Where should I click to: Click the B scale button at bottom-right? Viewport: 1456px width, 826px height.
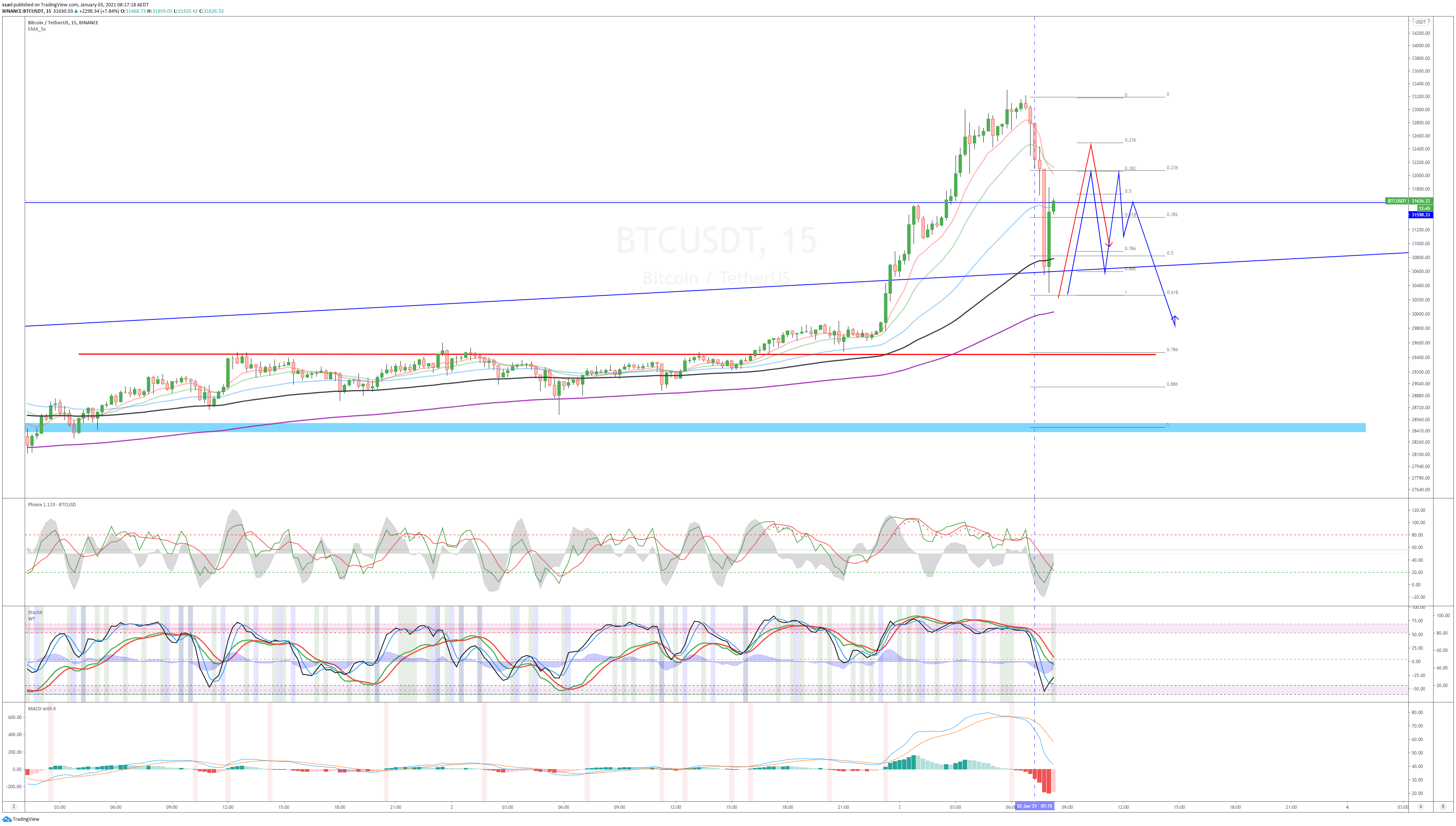[x=1443, y=807]
